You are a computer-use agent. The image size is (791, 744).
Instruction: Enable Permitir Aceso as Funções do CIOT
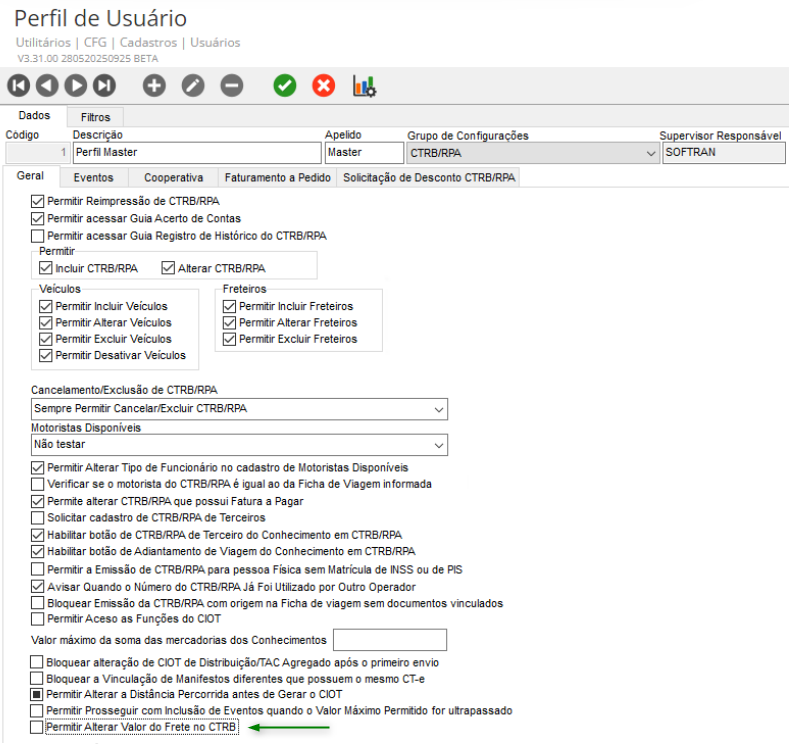[x=37, y=618]
